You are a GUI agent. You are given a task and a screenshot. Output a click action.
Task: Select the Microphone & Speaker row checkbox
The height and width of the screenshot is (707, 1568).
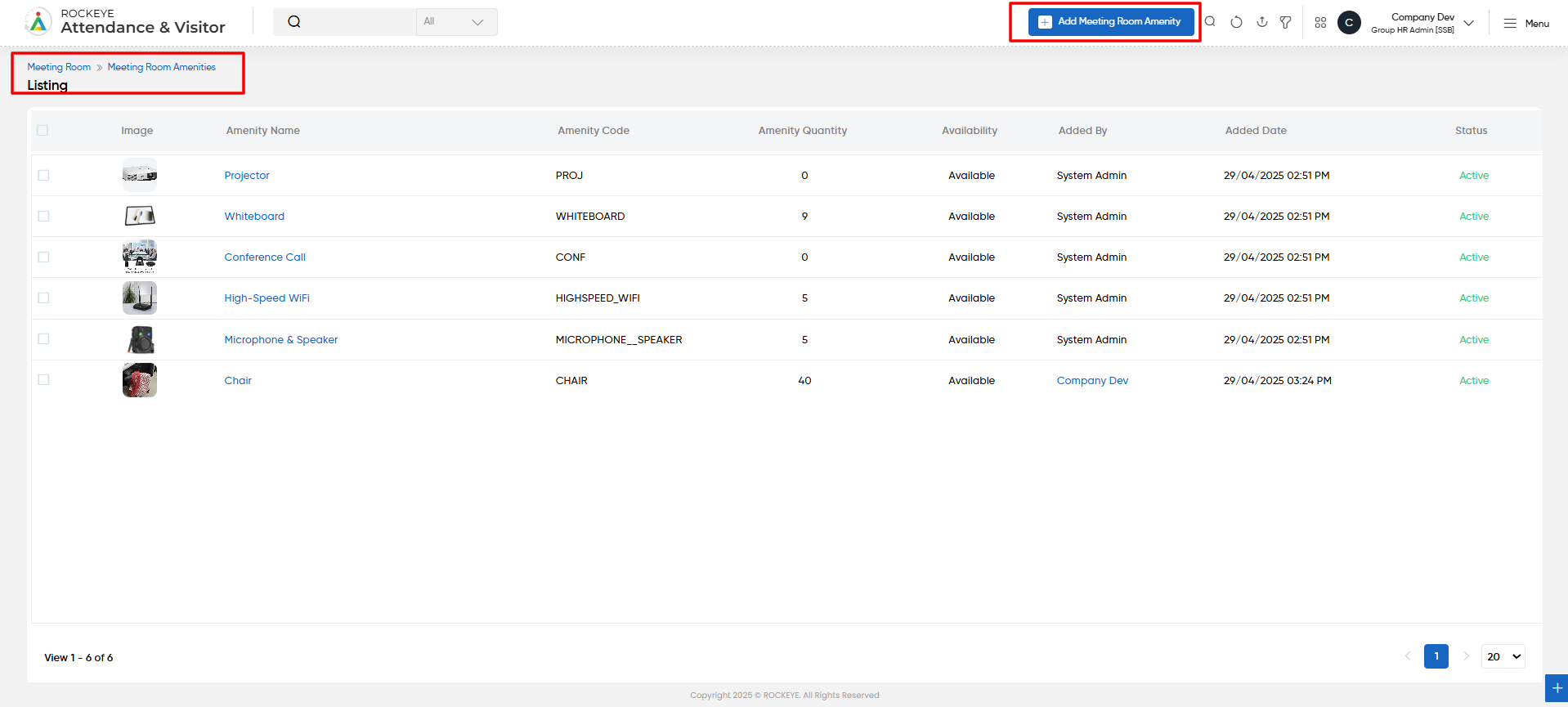43,338
